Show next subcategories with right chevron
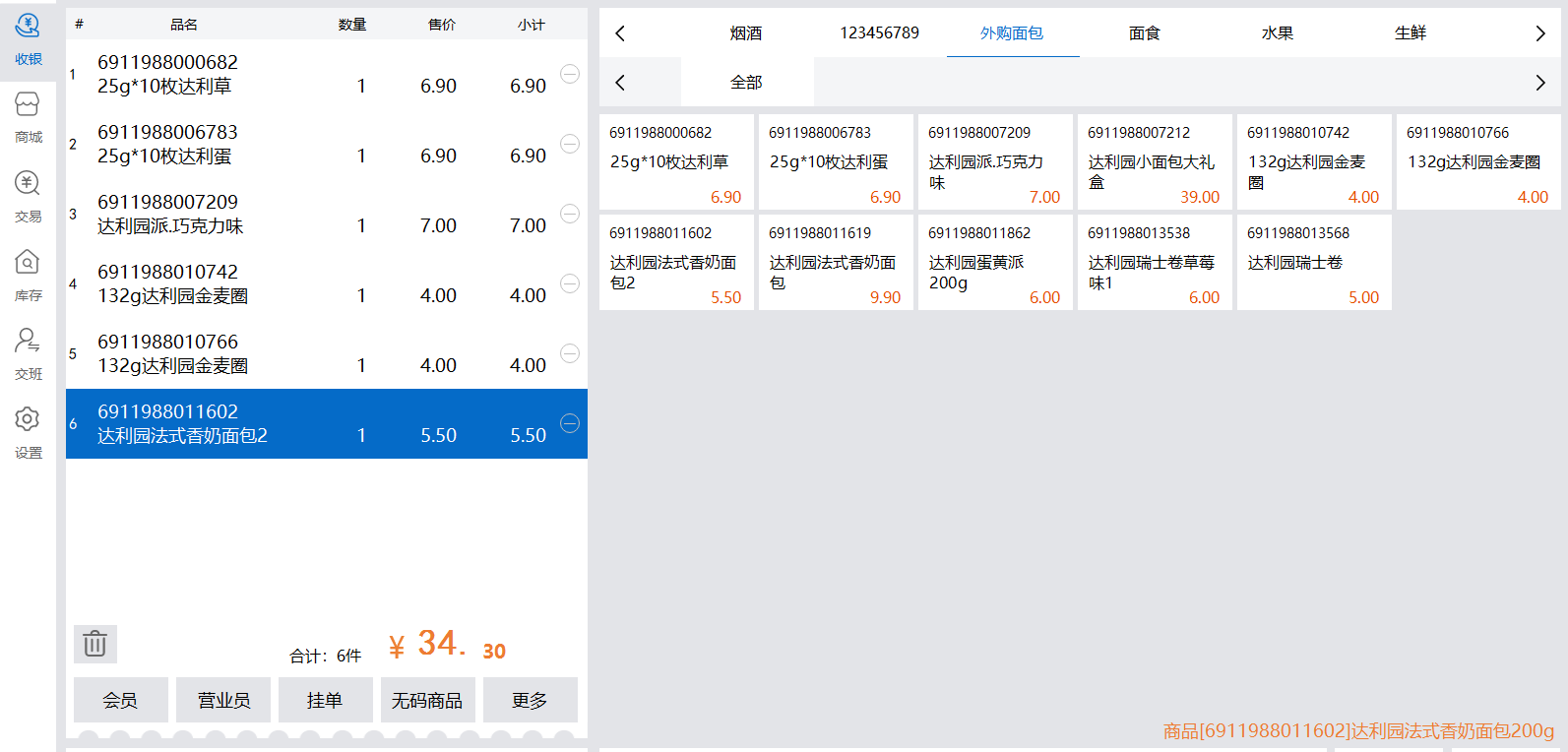 tap(1540, 83)
